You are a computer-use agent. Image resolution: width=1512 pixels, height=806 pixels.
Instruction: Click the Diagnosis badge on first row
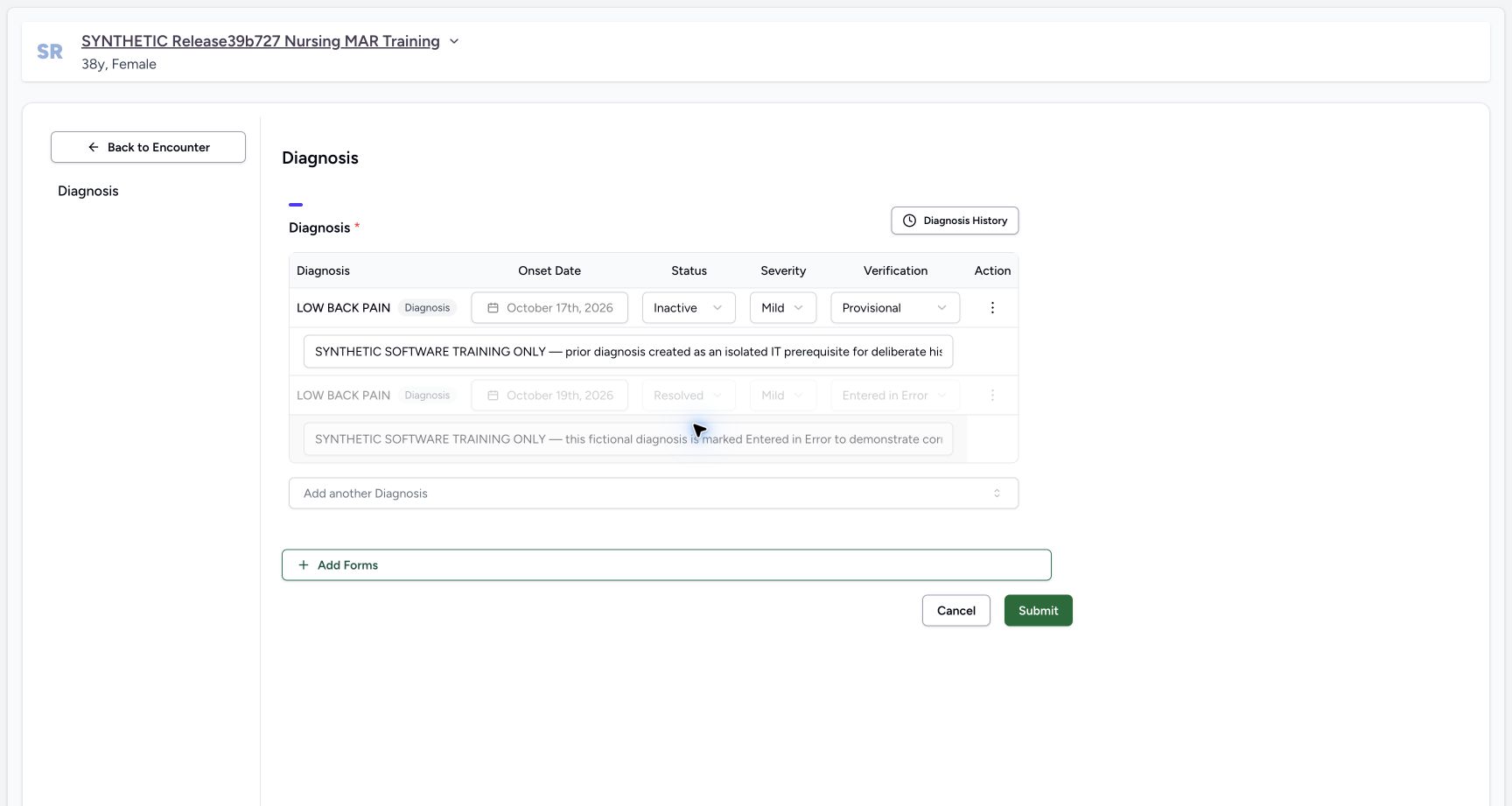coord(427,308)
